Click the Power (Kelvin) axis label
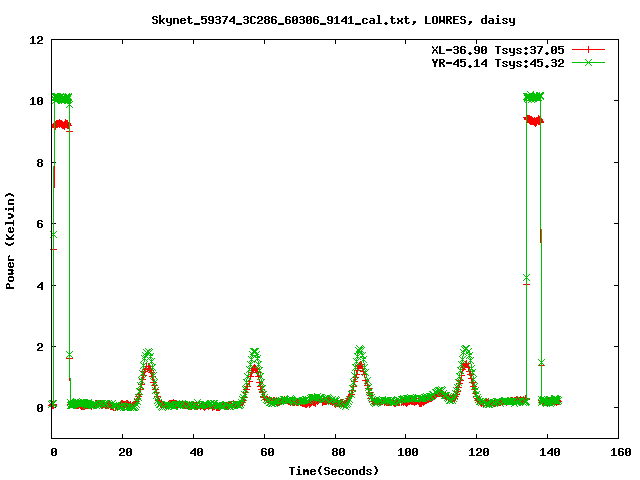The image size is (640, 480). pyautogui.click(x=10, y=241)
